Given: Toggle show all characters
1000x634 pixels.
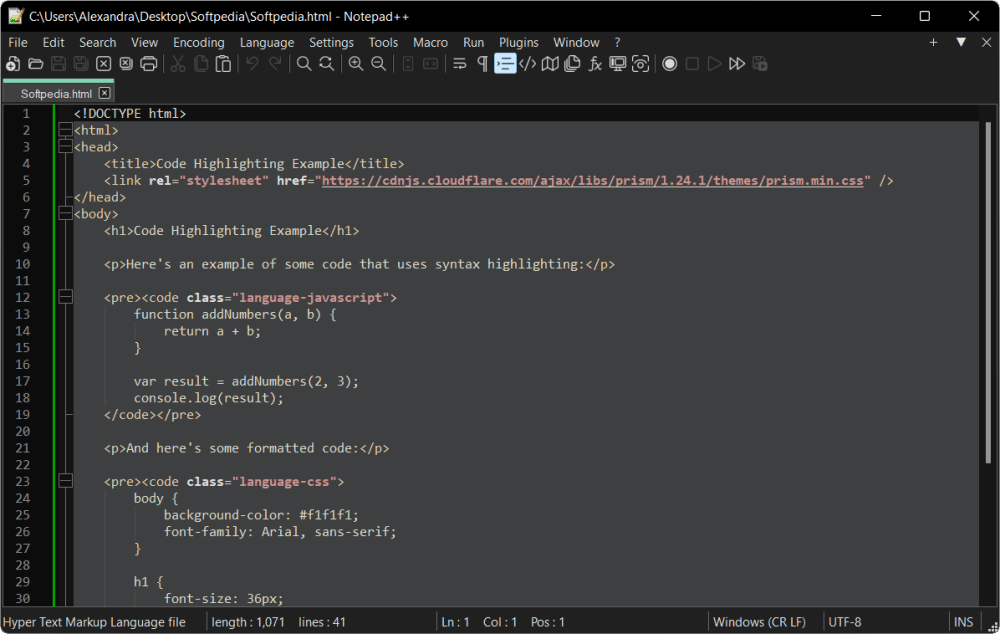Looking at the screenshot, I should tap(481, 63).
